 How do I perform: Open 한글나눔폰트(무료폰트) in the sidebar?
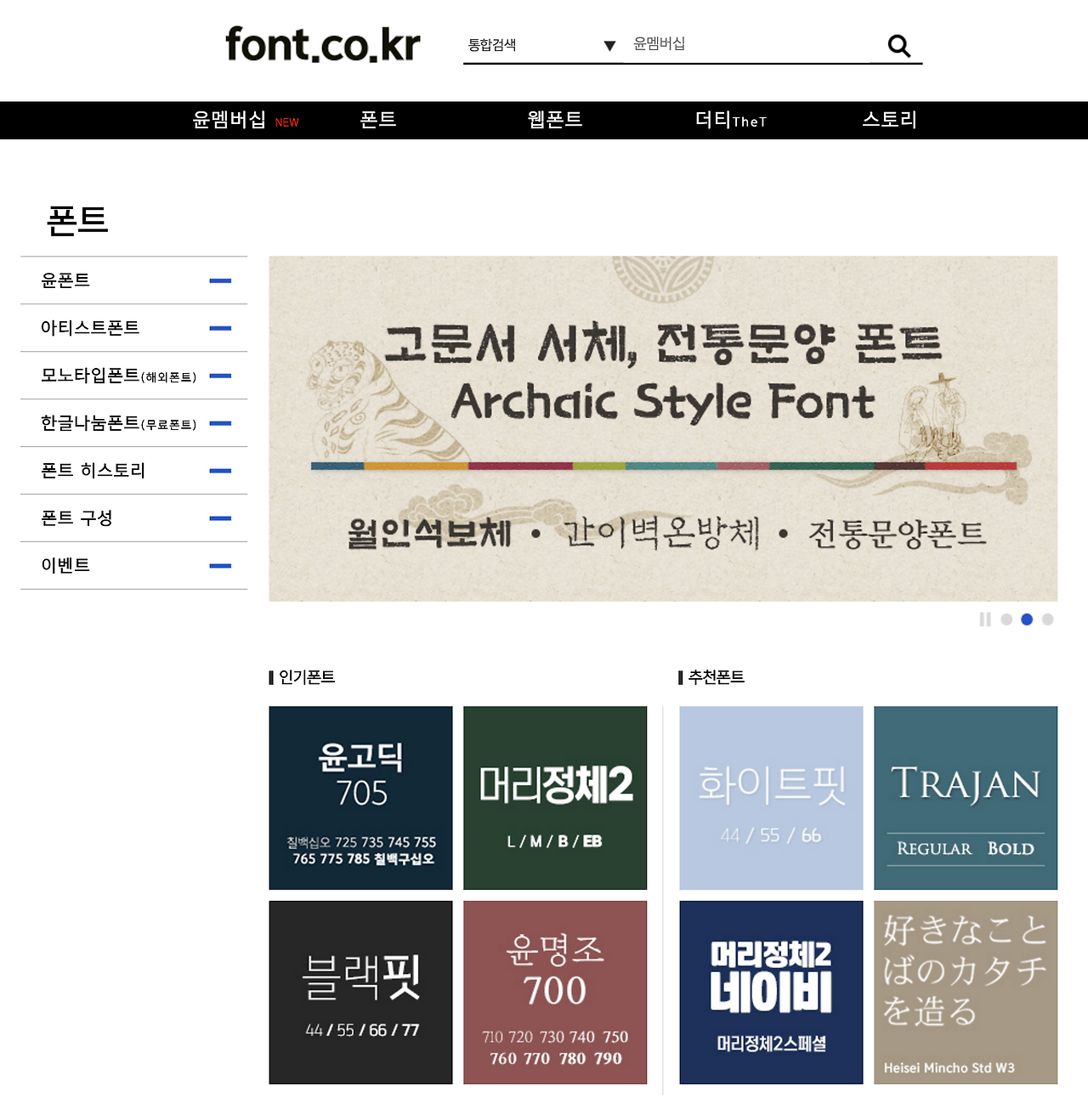119,423
